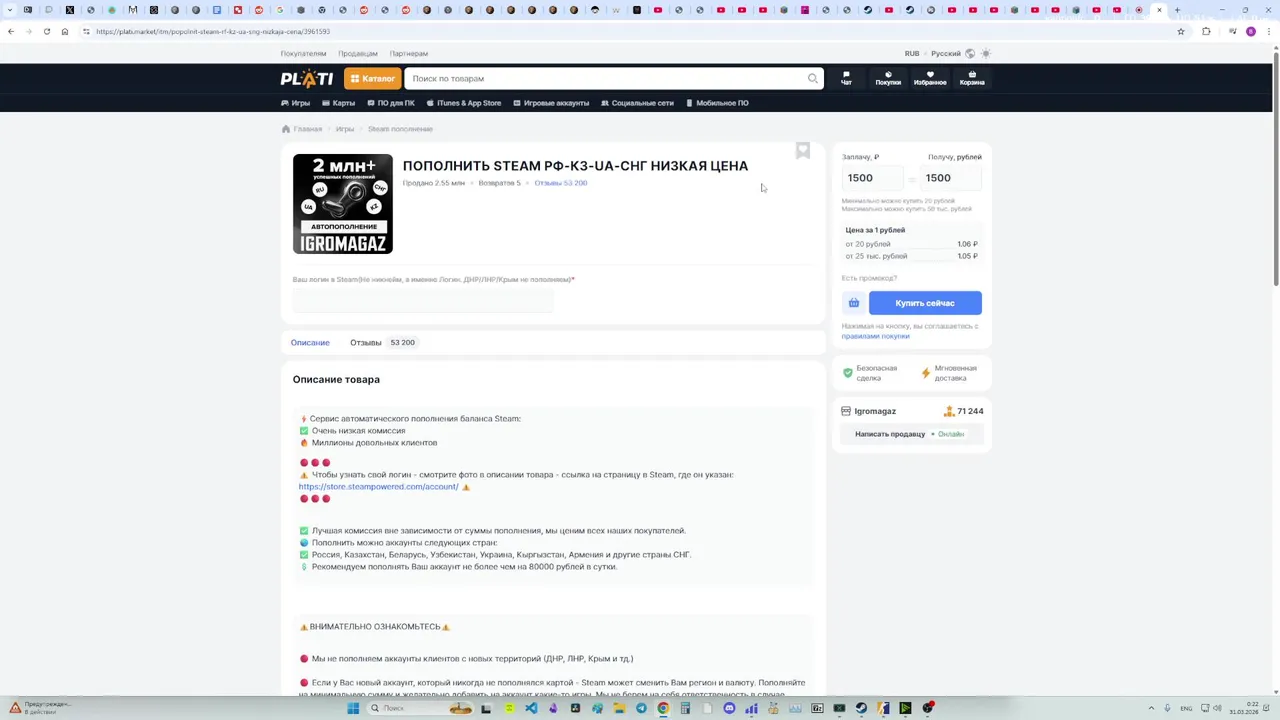Switch to the Отзывы 53 200 tab
The height and width of the screenshot is (720, 1280).
click(x=383, y=343)
